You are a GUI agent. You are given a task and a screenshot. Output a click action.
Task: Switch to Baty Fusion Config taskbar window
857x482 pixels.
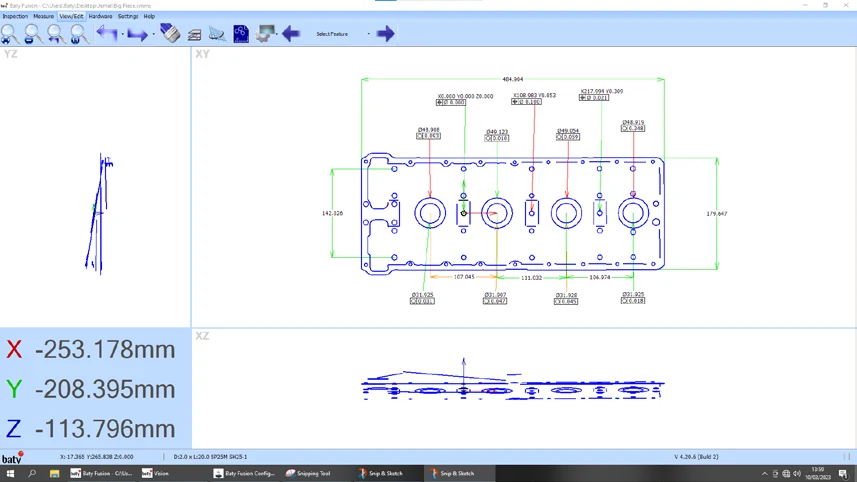(244, 473)
